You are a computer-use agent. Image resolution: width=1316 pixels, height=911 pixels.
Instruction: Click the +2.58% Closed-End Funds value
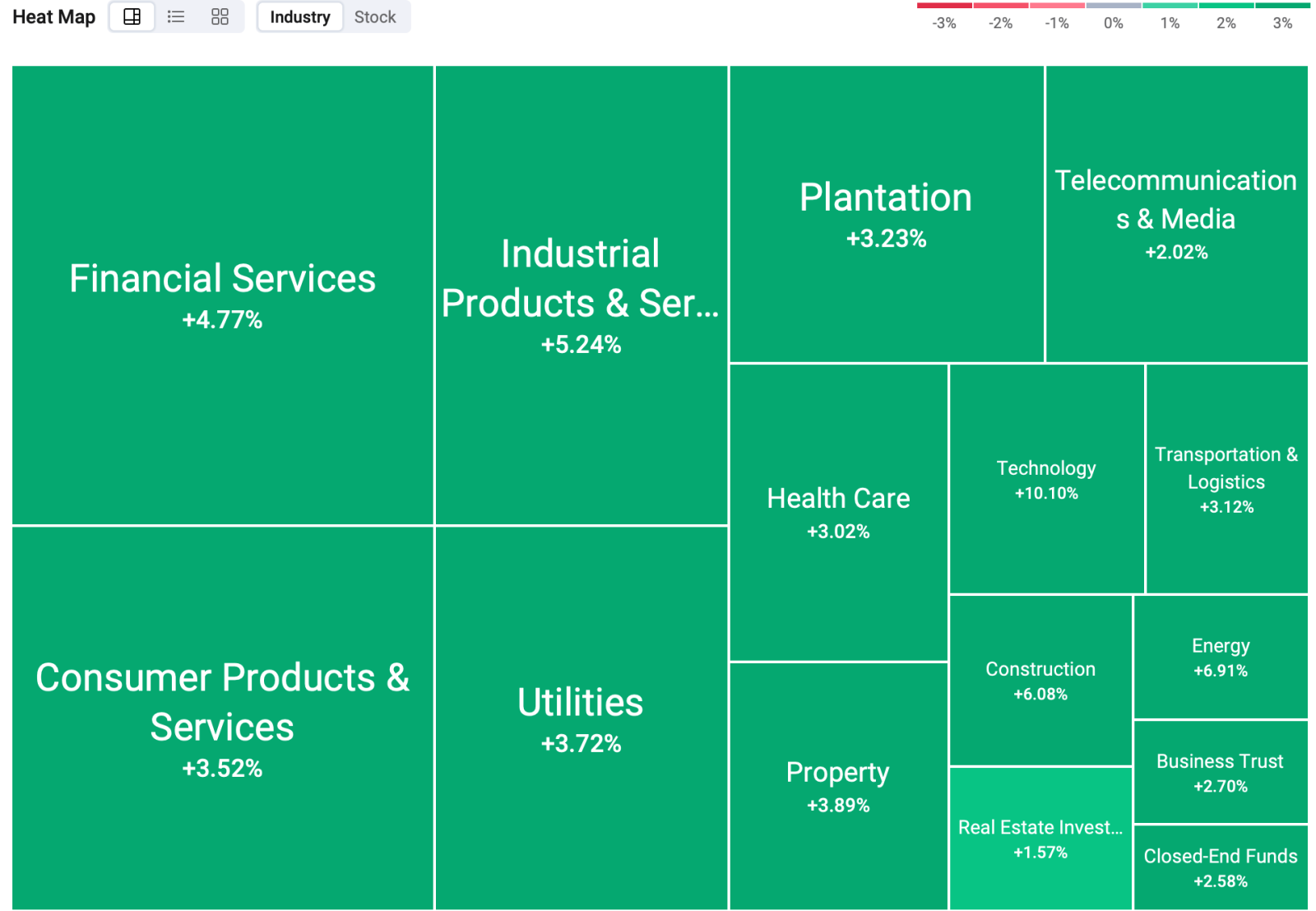click(1221, 881)
